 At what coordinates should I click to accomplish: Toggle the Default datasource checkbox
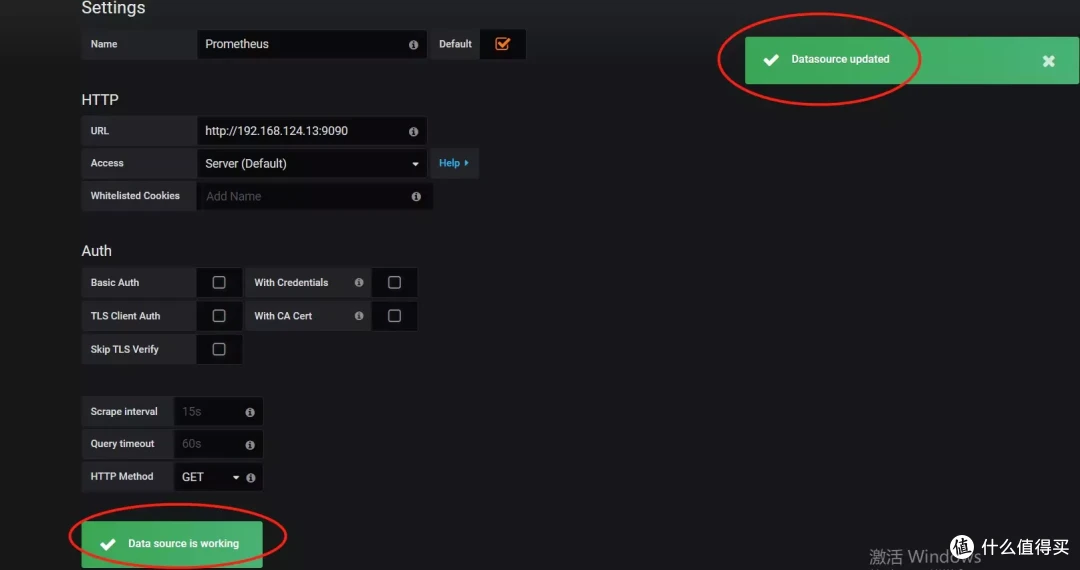(x=502, y=44)
